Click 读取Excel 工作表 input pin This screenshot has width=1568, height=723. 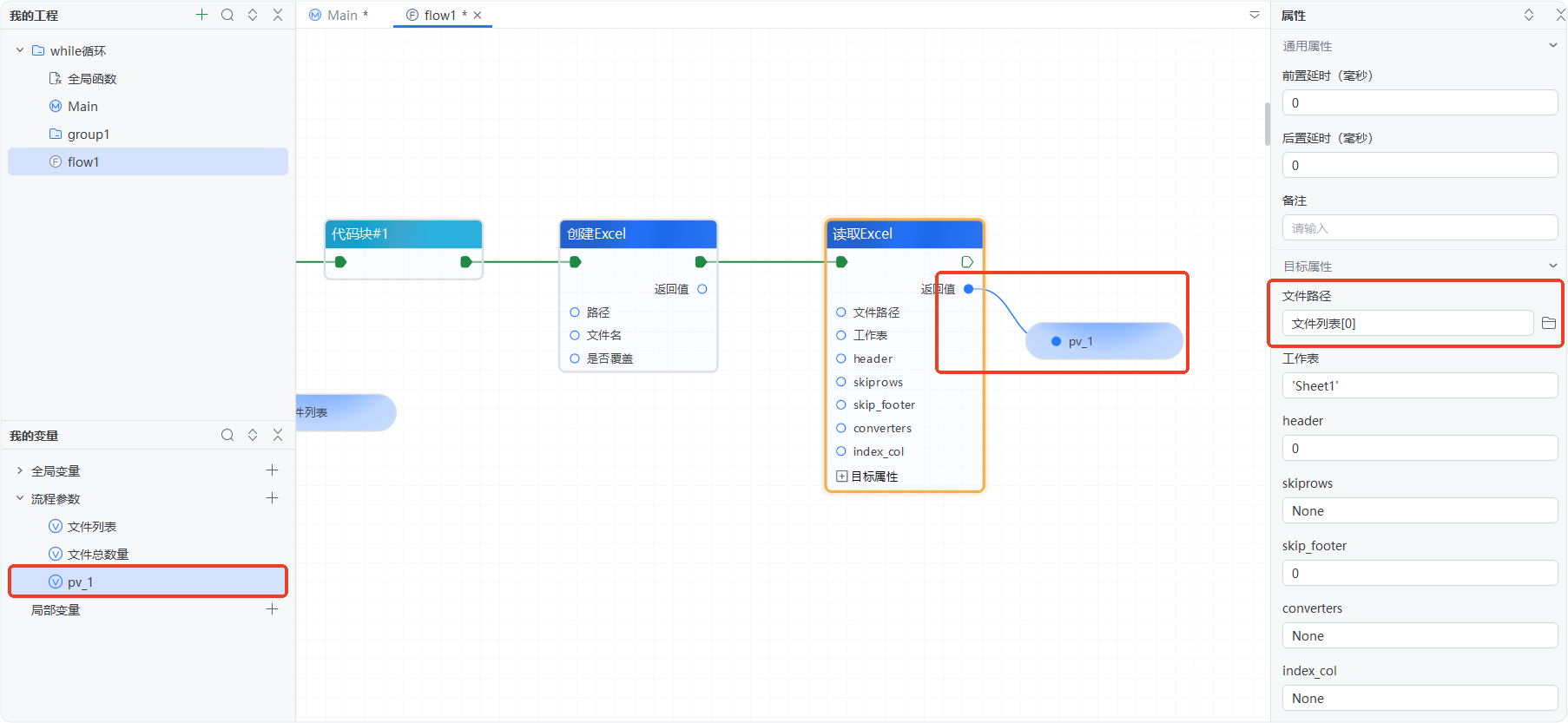coord(840,335)
